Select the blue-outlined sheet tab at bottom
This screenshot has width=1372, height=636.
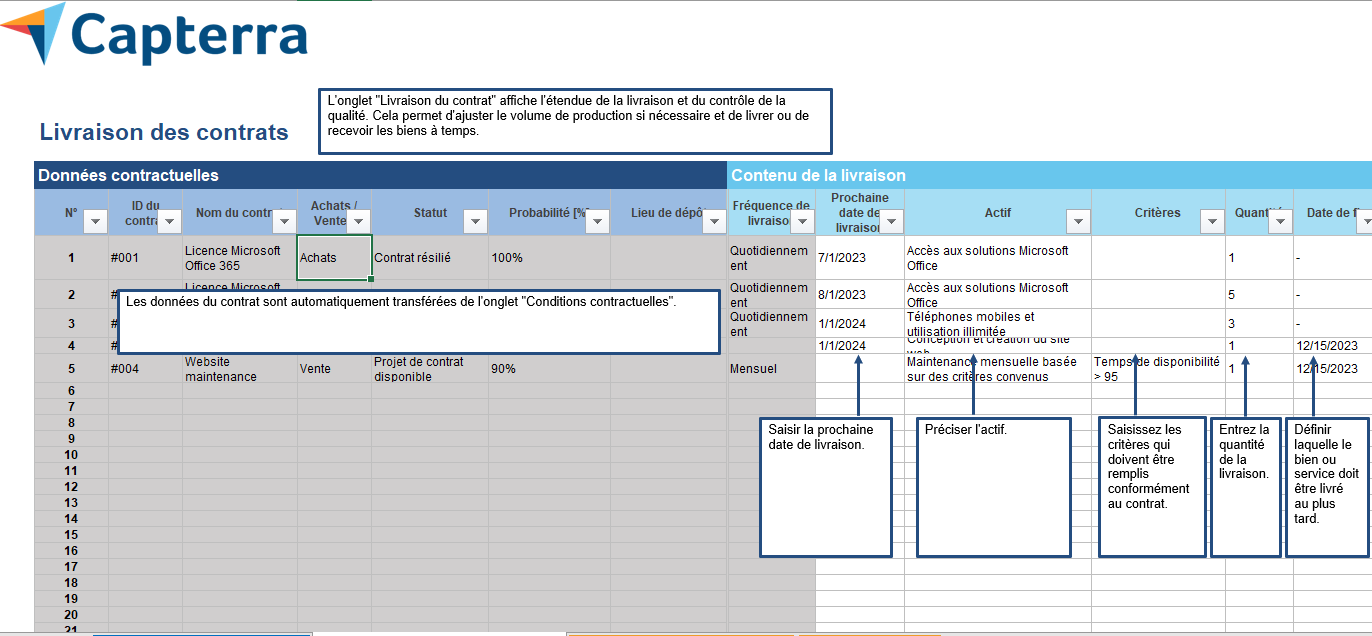pos(200,632)
